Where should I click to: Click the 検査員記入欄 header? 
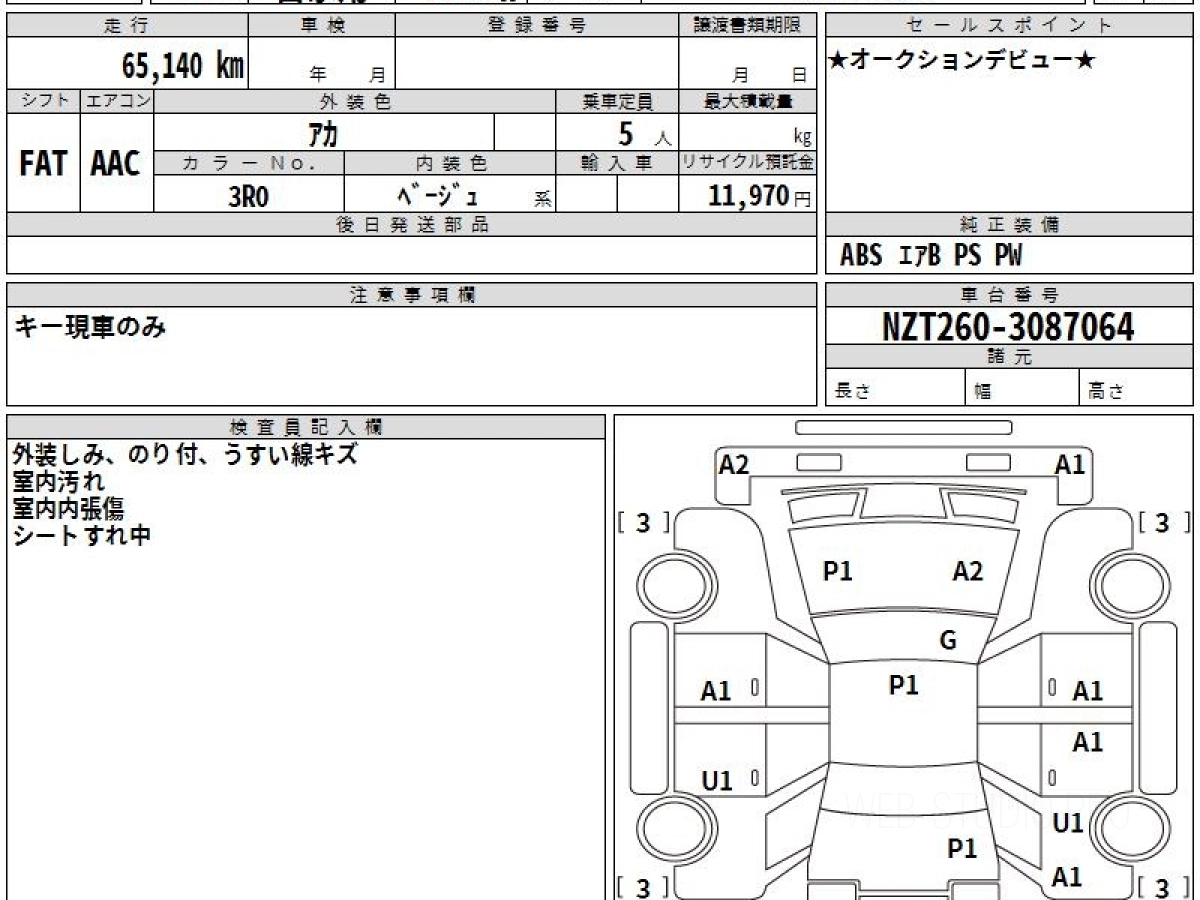tap(306, 426)
